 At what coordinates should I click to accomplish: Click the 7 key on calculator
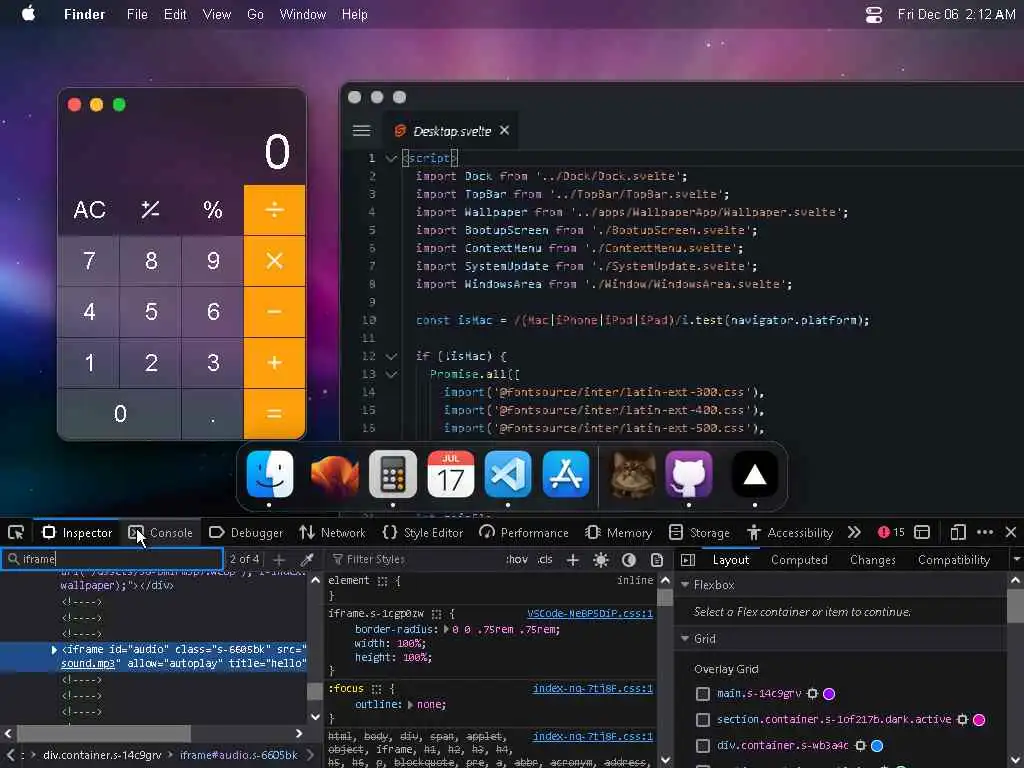(89, 261)
